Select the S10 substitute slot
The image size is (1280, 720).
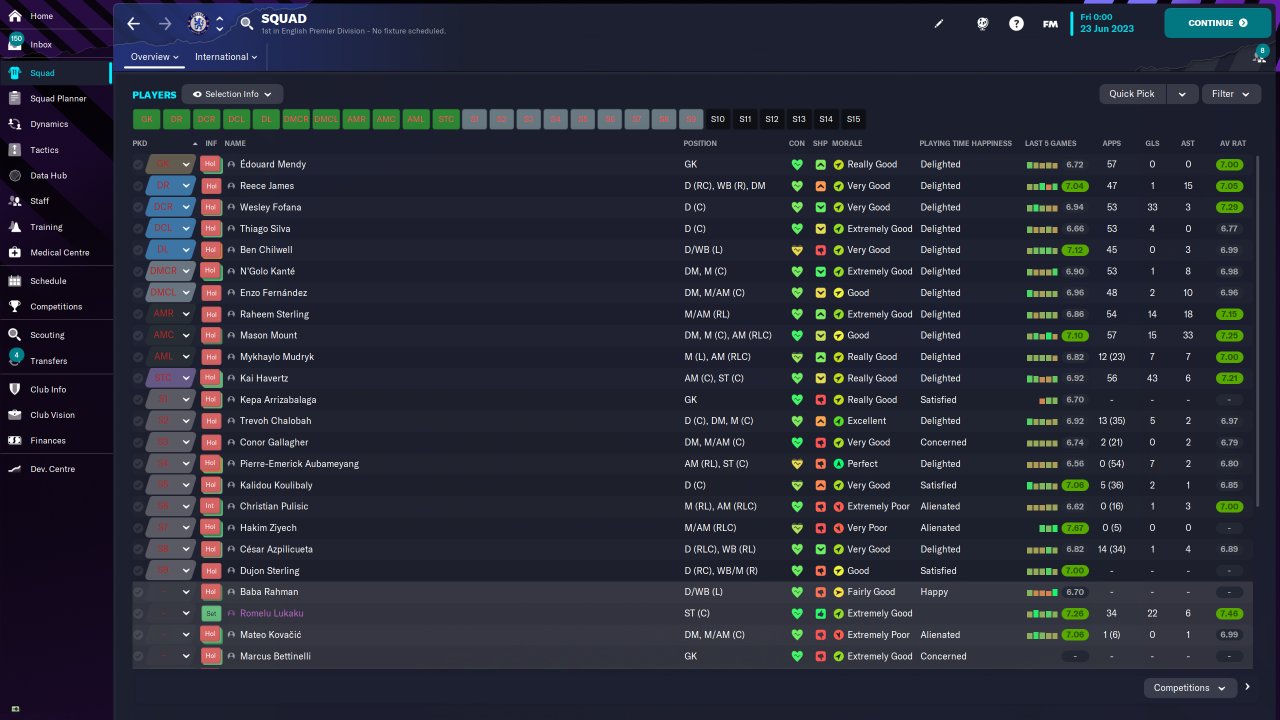point(717,119)
